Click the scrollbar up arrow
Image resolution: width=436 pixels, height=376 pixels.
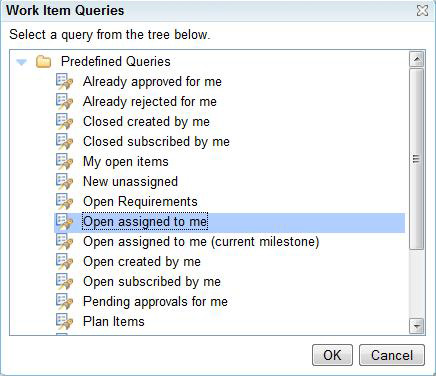[417, 60]
